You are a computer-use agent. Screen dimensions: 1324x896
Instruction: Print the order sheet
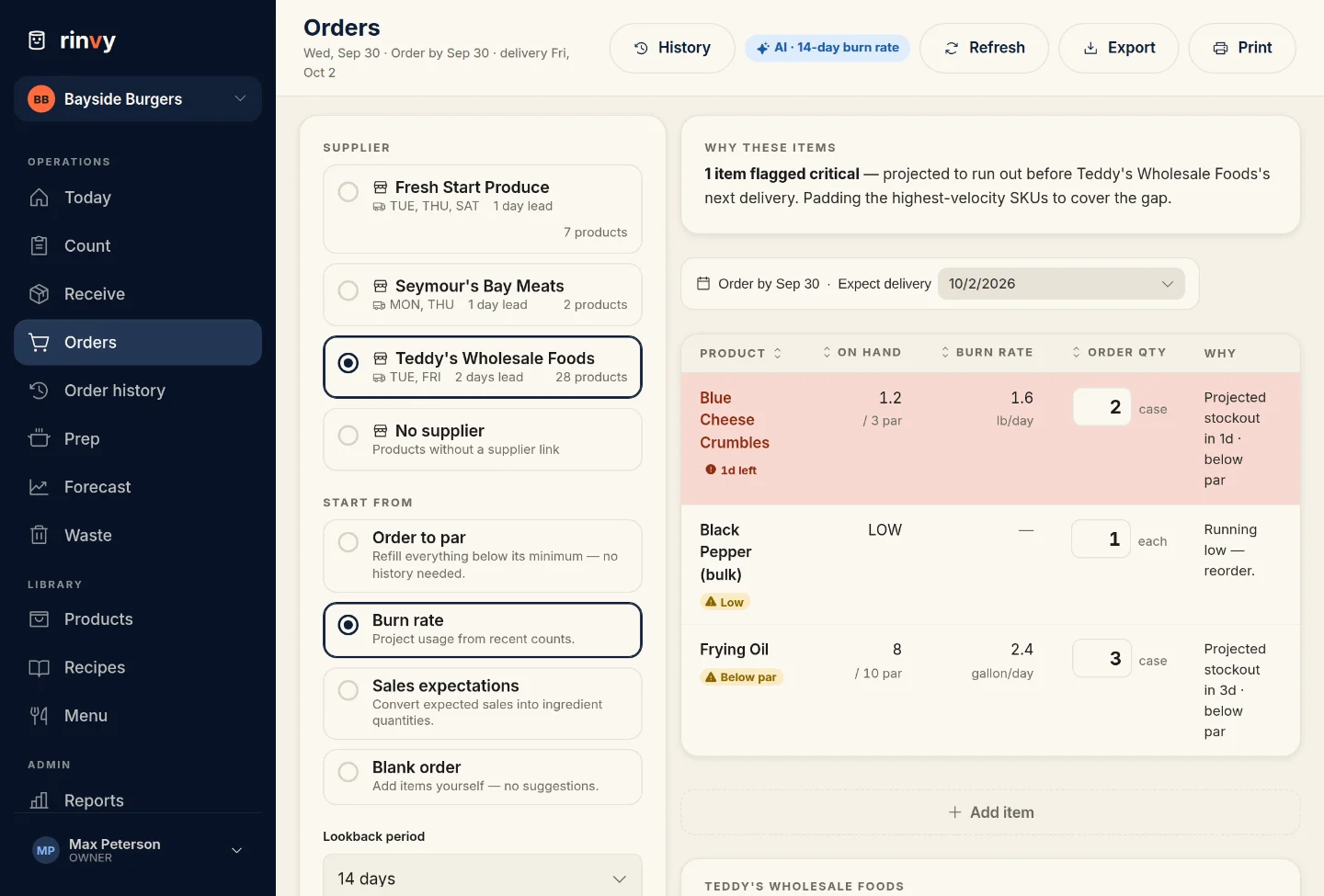[x=1242, y=48]
